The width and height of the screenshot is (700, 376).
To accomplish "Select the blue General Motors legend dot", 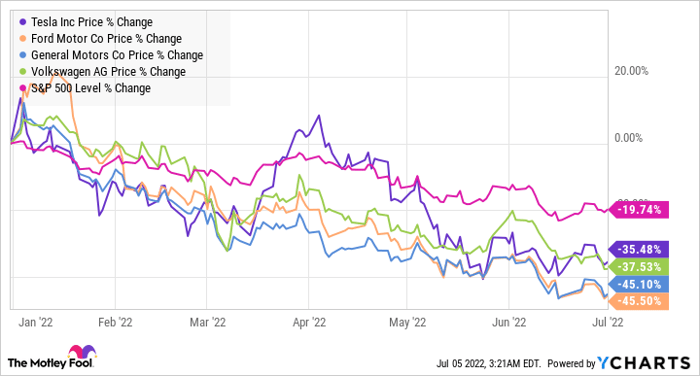I will point(23,55).
